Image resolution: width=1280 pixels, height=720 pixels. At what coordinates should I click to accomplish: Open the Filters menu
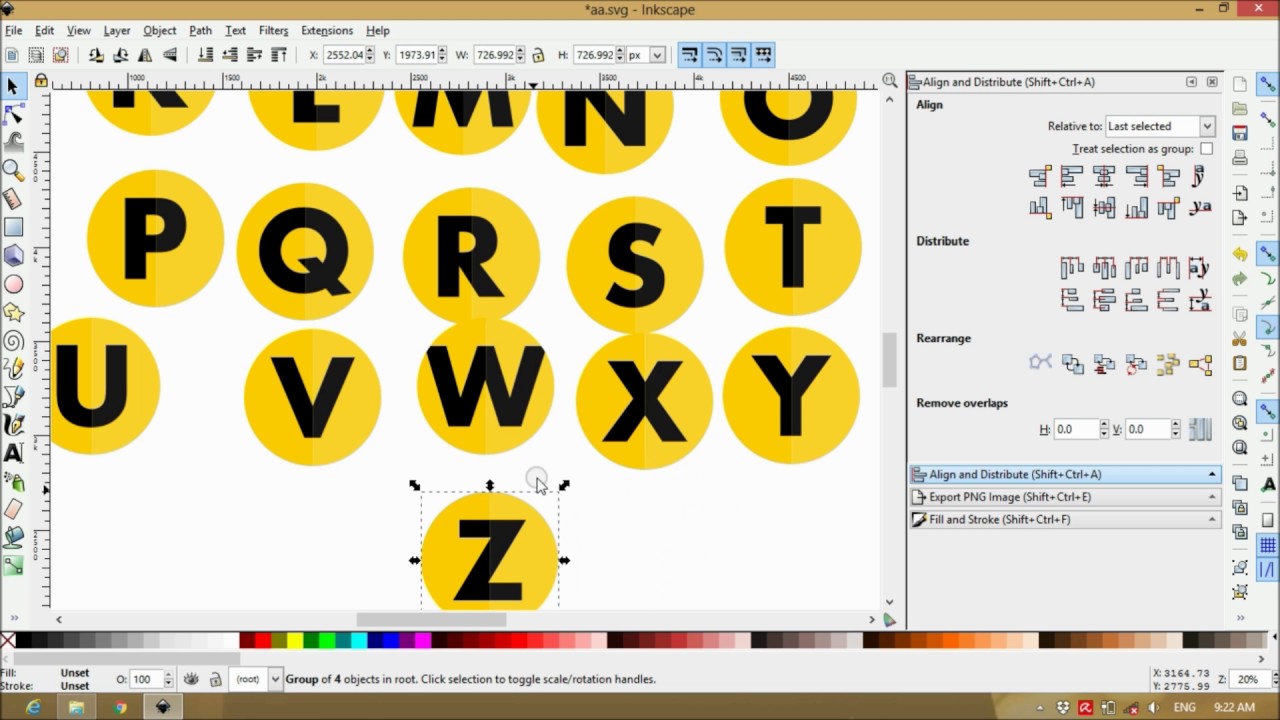273,30
